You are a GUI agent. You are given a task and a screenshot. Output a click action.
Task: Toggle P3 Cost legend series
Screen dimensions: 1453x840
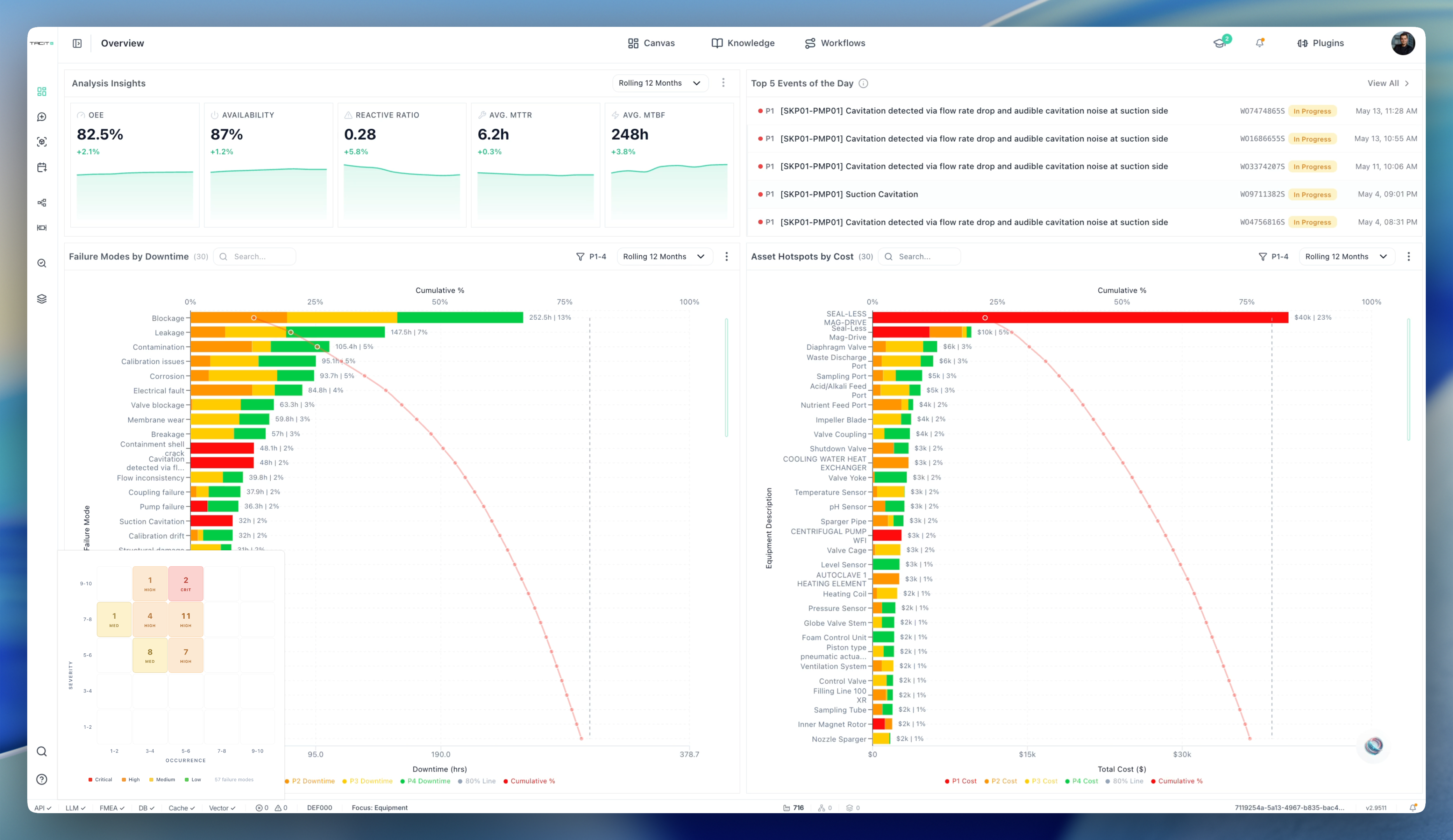pyautogui.click(x=1041, y=781)
